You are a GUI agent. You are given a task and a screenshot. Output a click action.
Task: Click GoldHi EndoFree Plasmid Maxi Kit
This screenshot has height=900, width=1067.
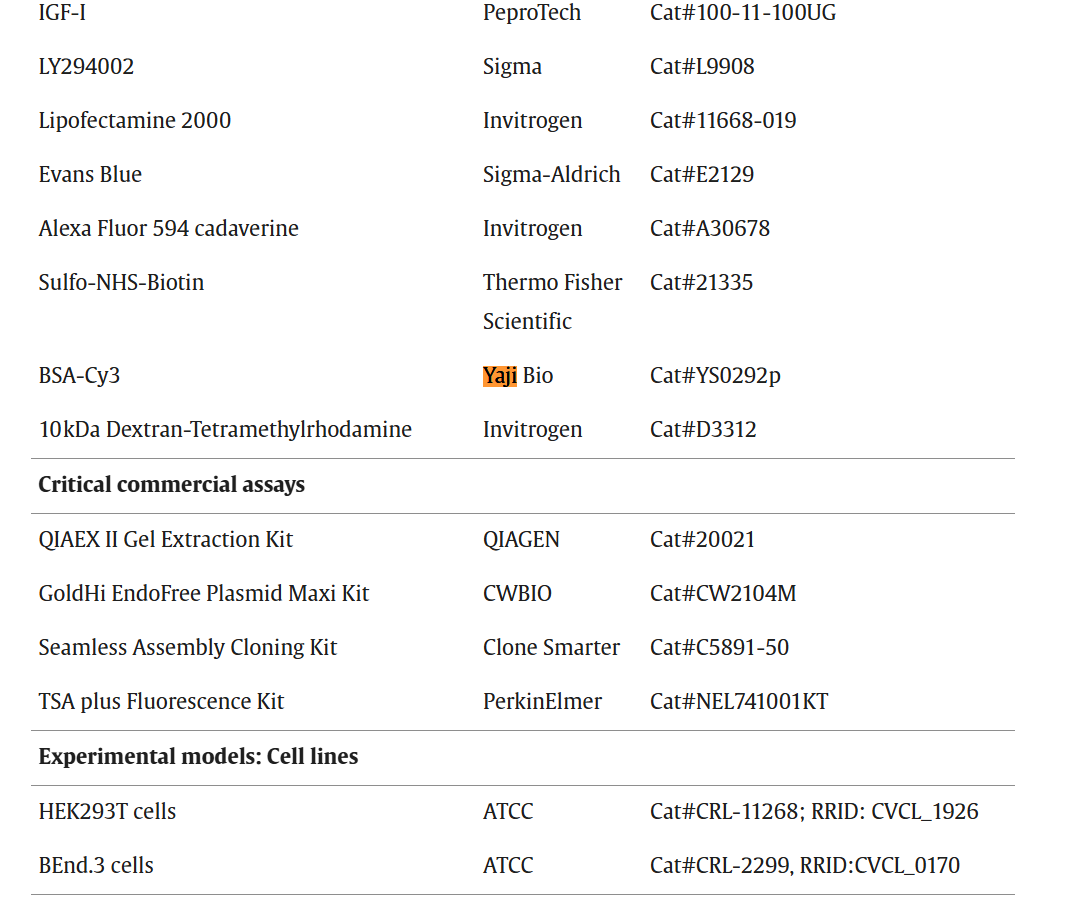(203, 594)
